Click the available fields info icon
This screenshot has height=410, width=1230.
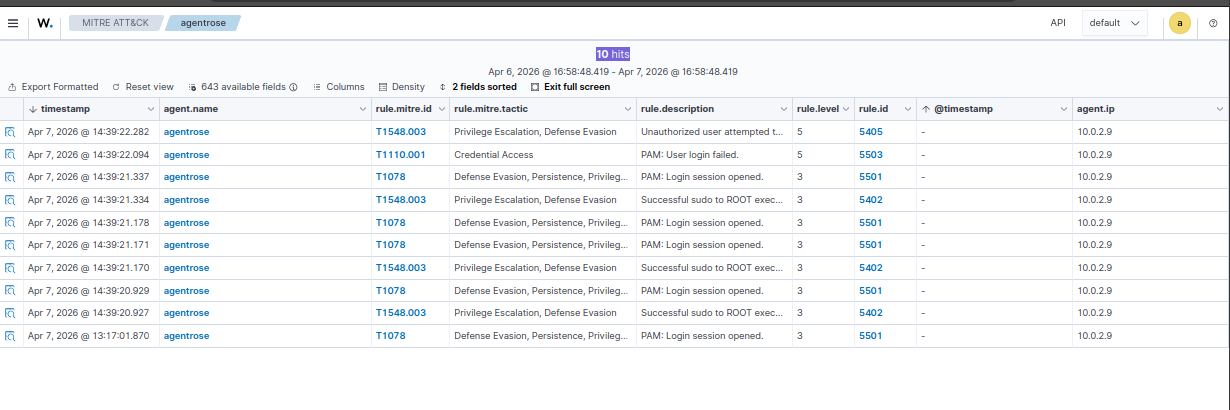293,87
